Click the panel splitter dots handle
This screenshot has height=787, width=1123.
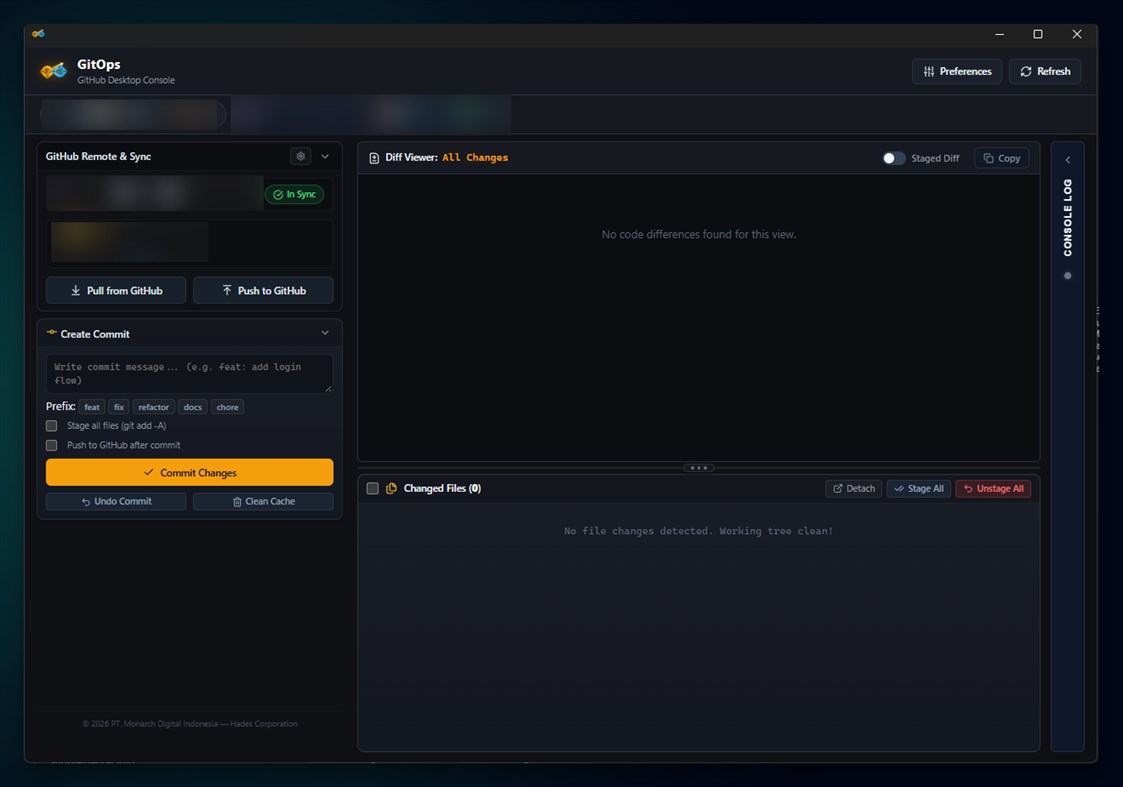click(698, 468)
